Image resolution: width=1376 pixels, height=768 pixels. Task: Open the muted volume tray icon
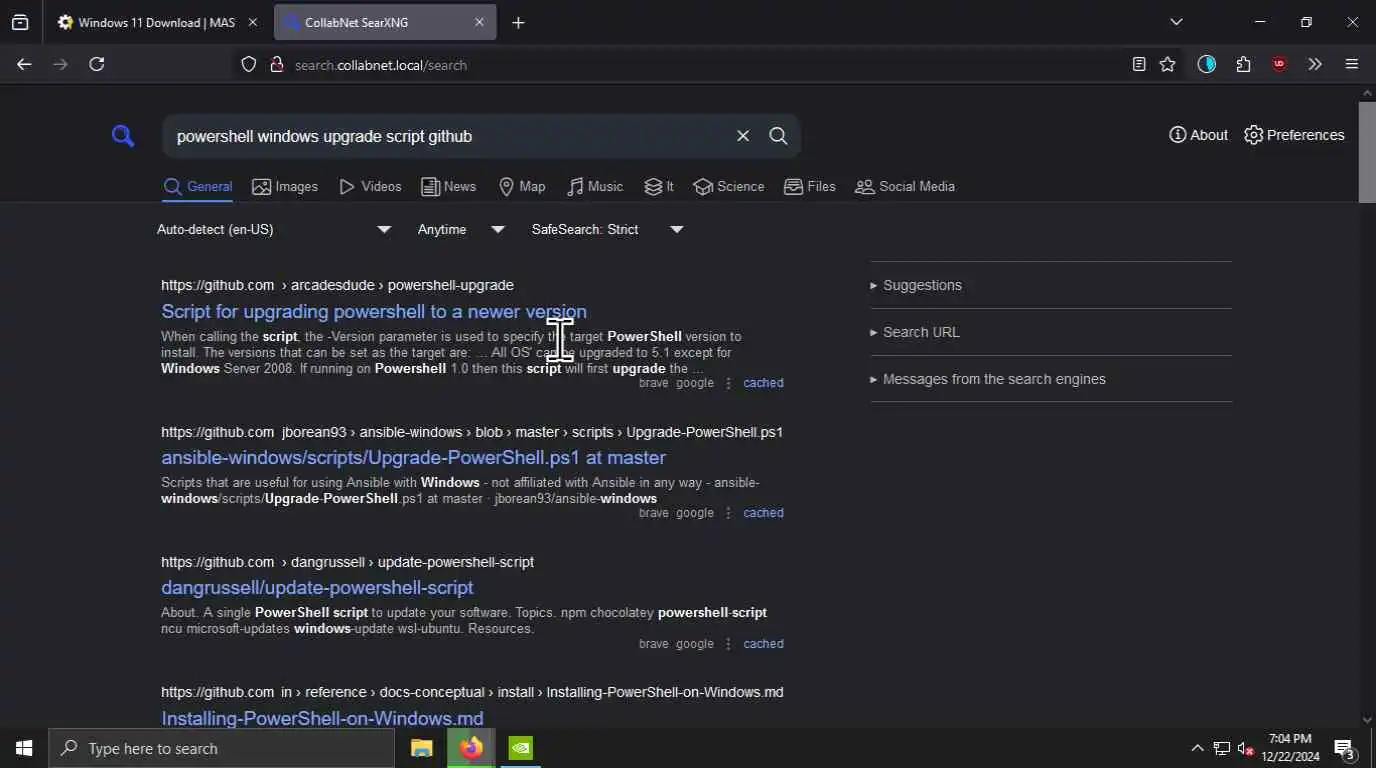tap(1245, 748)
